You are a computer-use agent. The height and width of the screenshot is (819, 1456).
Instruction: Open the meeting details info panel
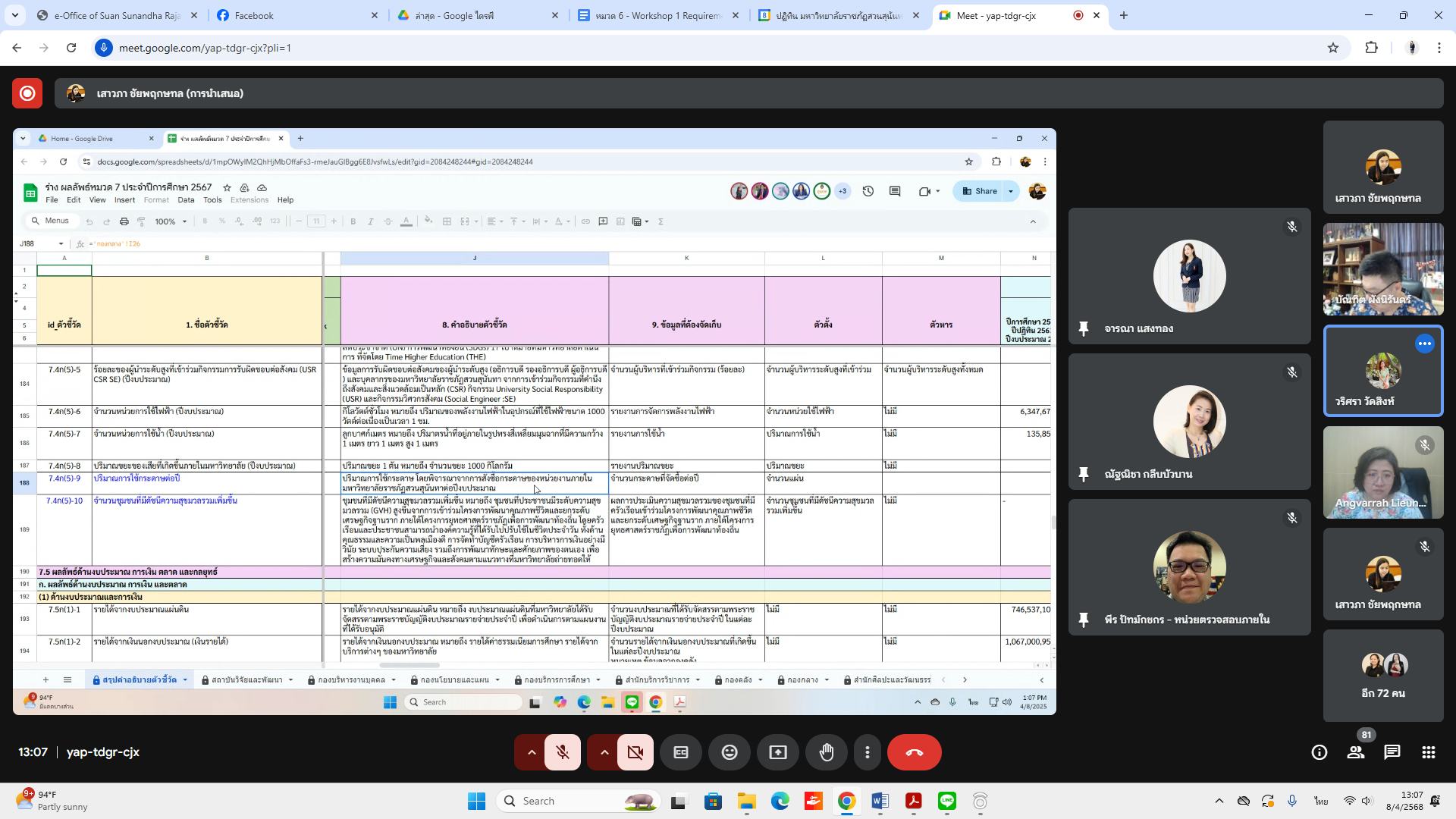click(x=1319, y=752)
